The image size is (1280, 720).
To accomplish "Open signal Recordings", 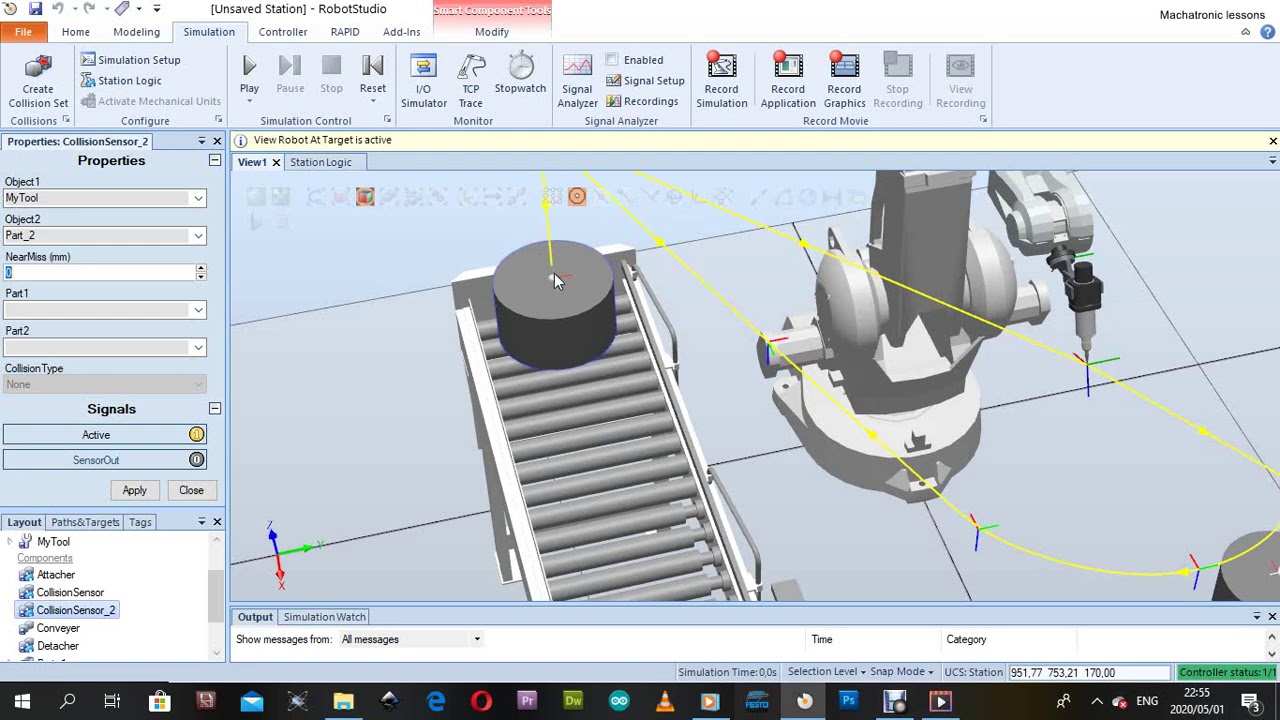I will point(642,102).
